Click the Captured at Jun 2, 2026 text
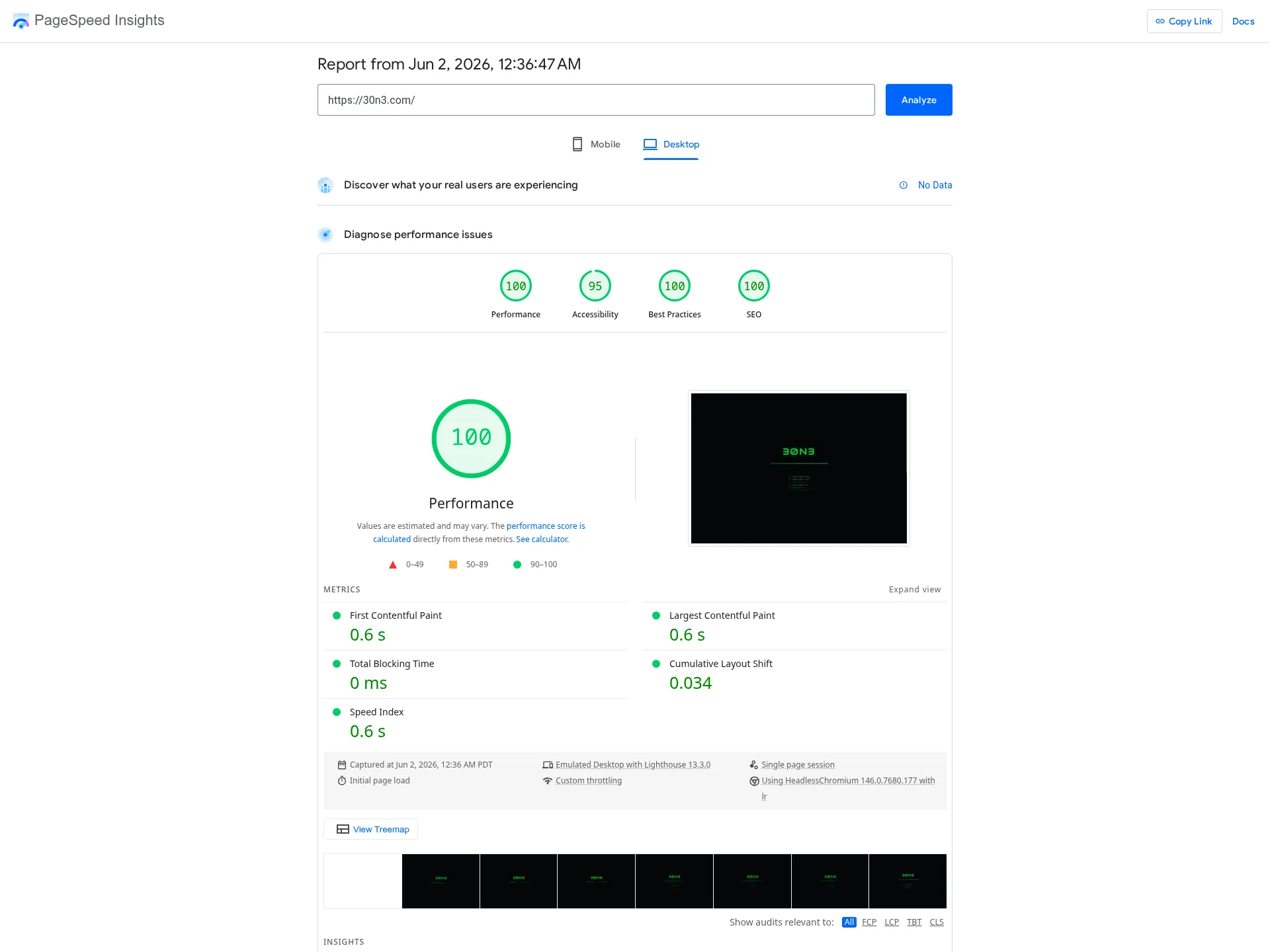 click(421, 765)
